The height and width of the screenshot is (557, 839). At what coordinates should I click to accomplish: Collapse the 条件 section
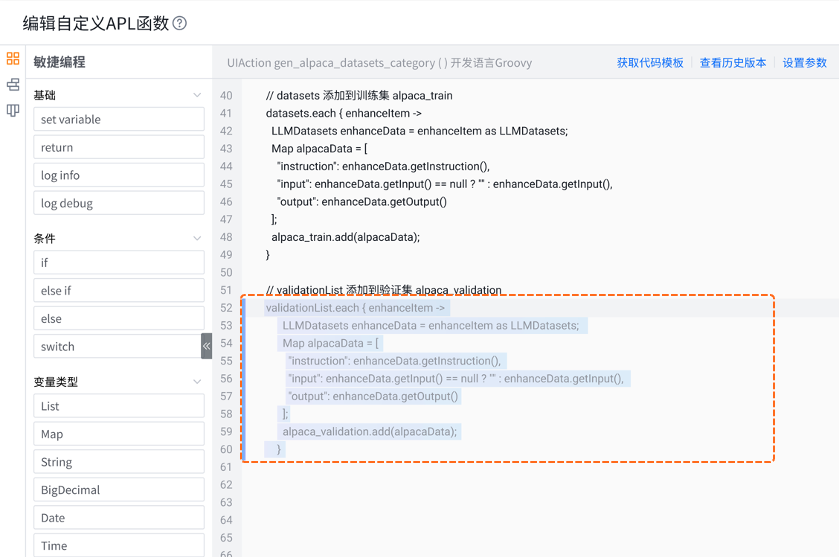tap(197, 238)
